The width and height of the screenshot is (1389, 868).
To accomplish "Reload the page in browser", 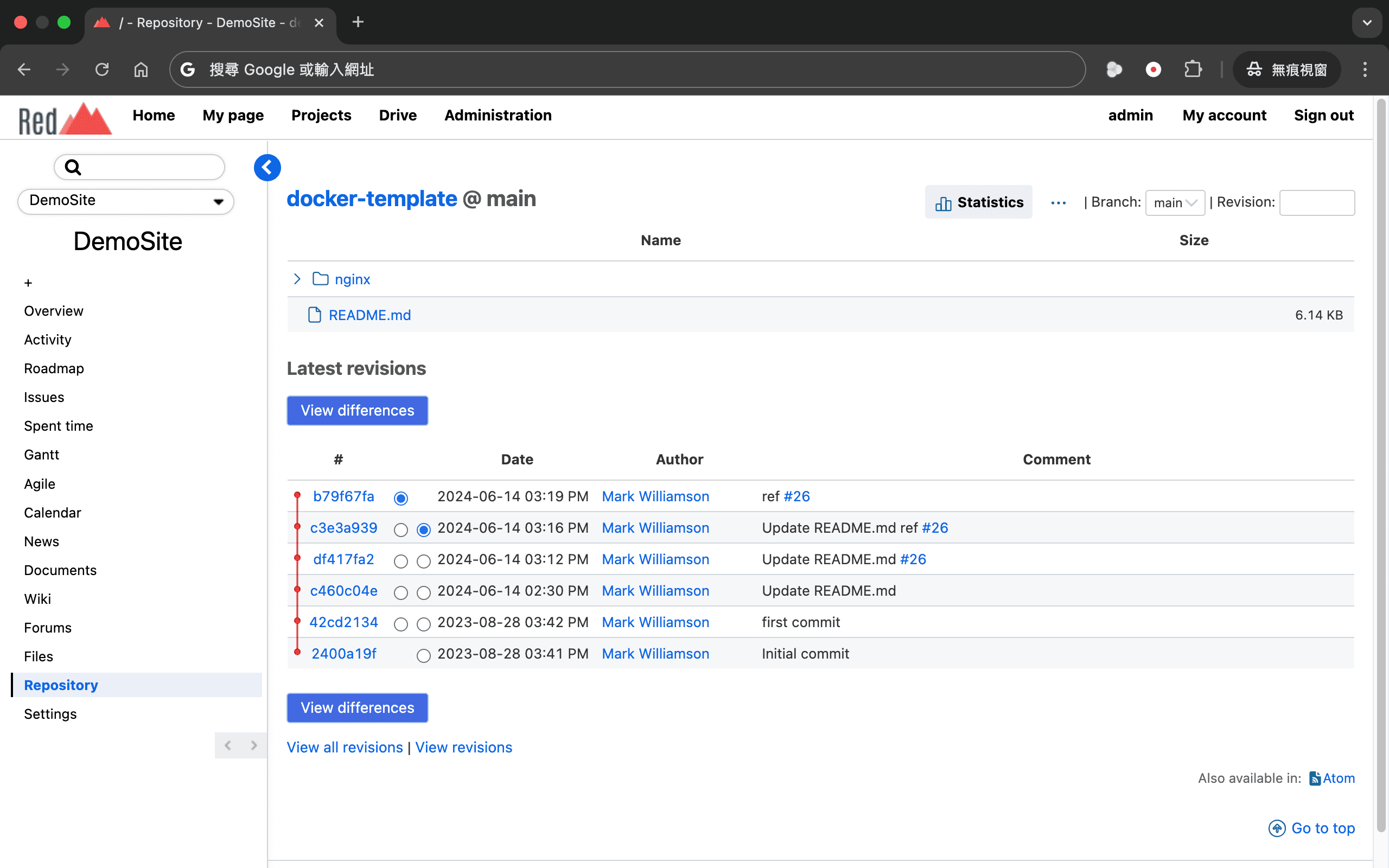I will pos(101,69).
